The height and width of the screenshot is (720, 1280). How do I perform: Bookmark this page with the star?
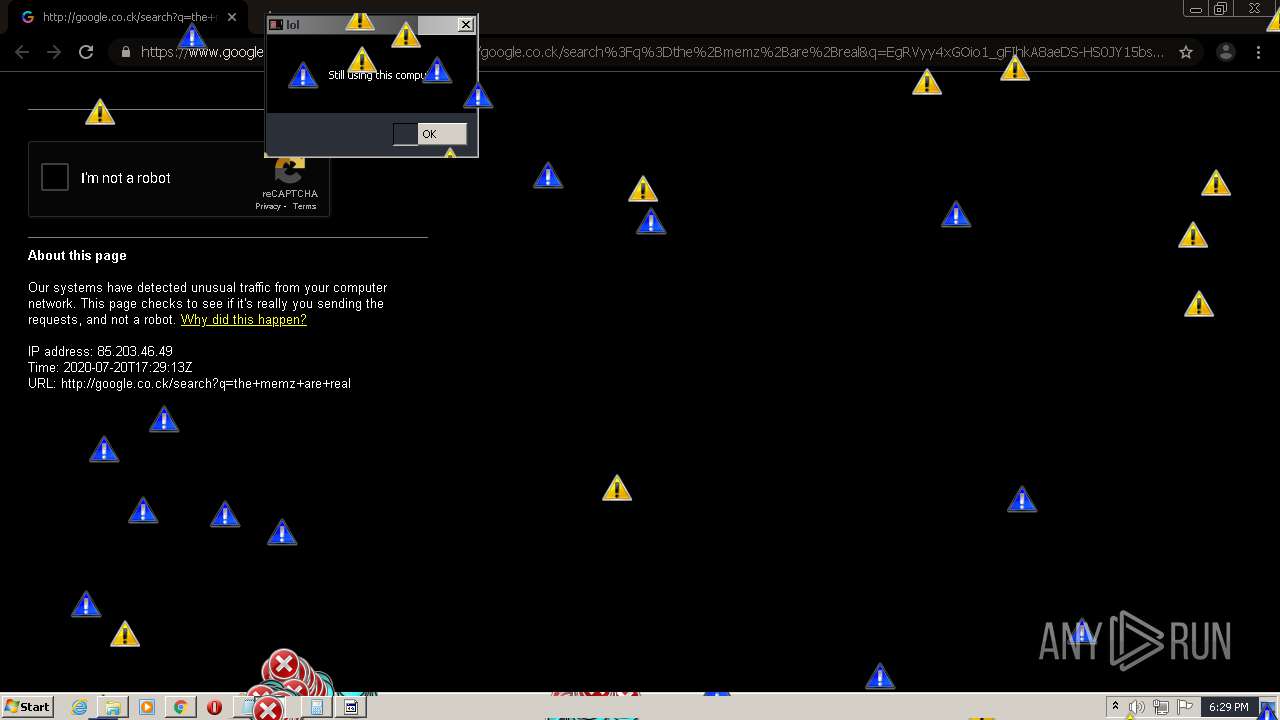click(1186, 52)
